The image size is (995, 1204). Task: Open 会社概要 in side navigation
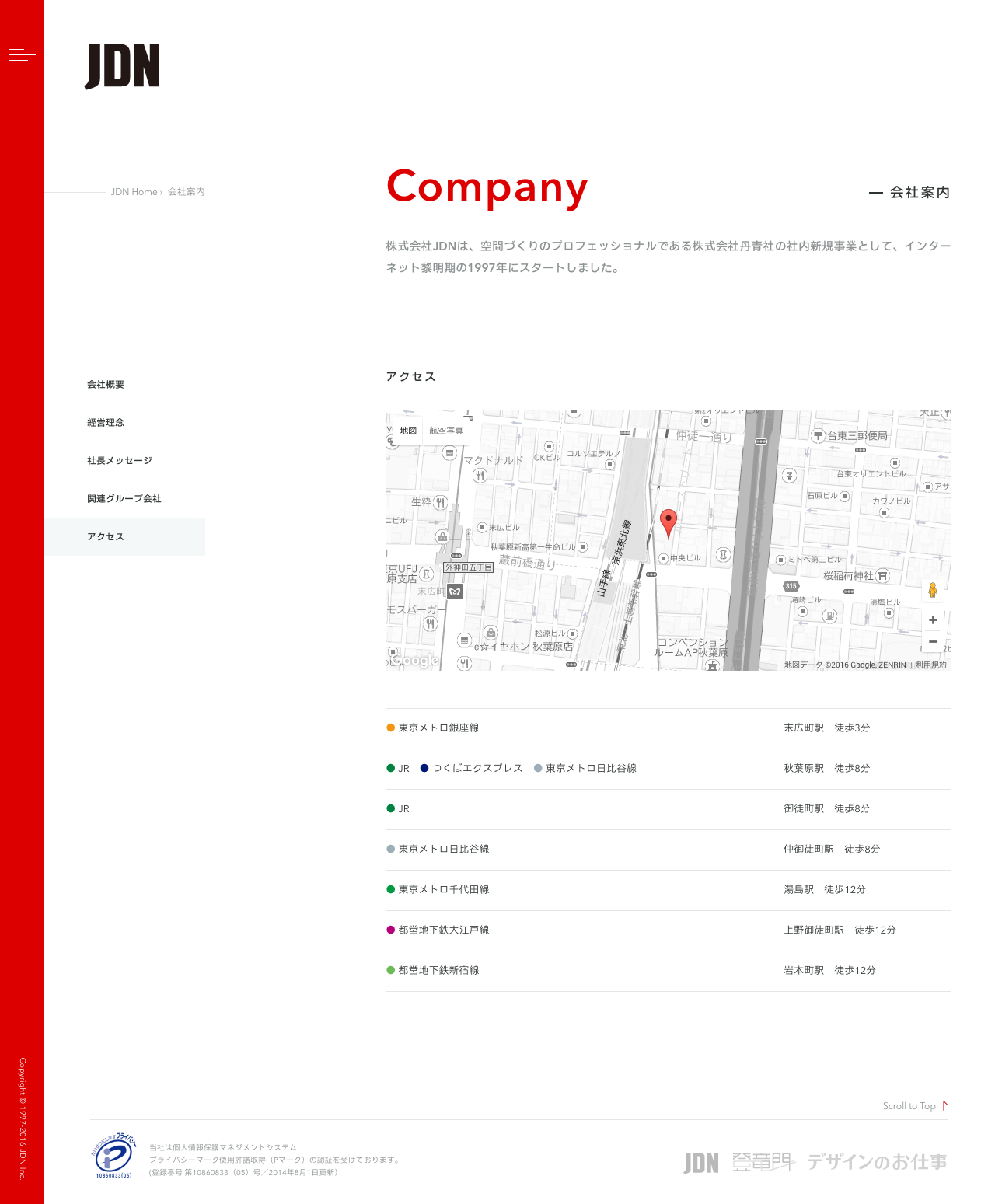tap(106, 385)
